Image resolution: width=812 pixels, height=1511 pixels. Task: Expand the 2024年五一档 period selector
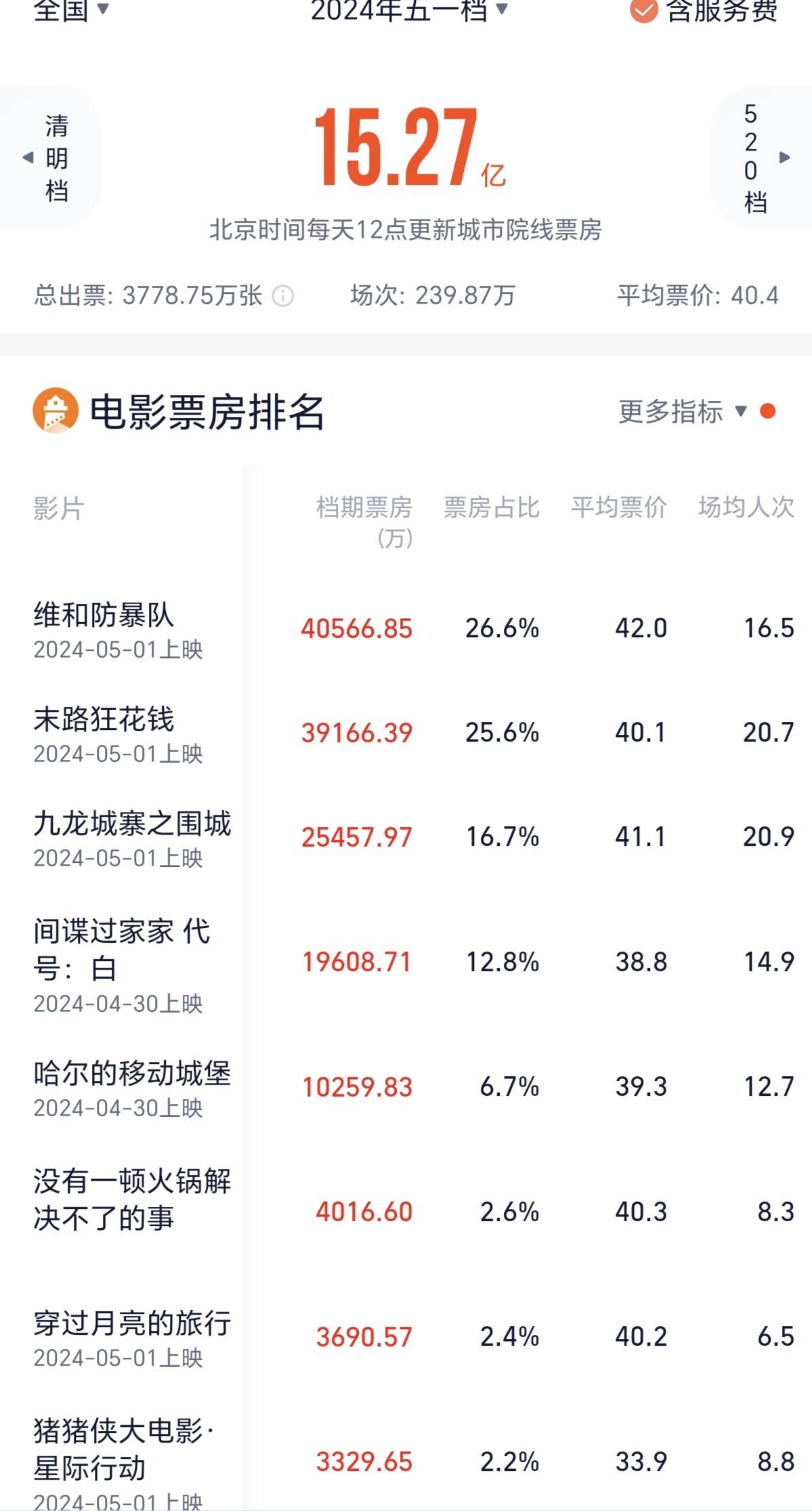(408, 9)
